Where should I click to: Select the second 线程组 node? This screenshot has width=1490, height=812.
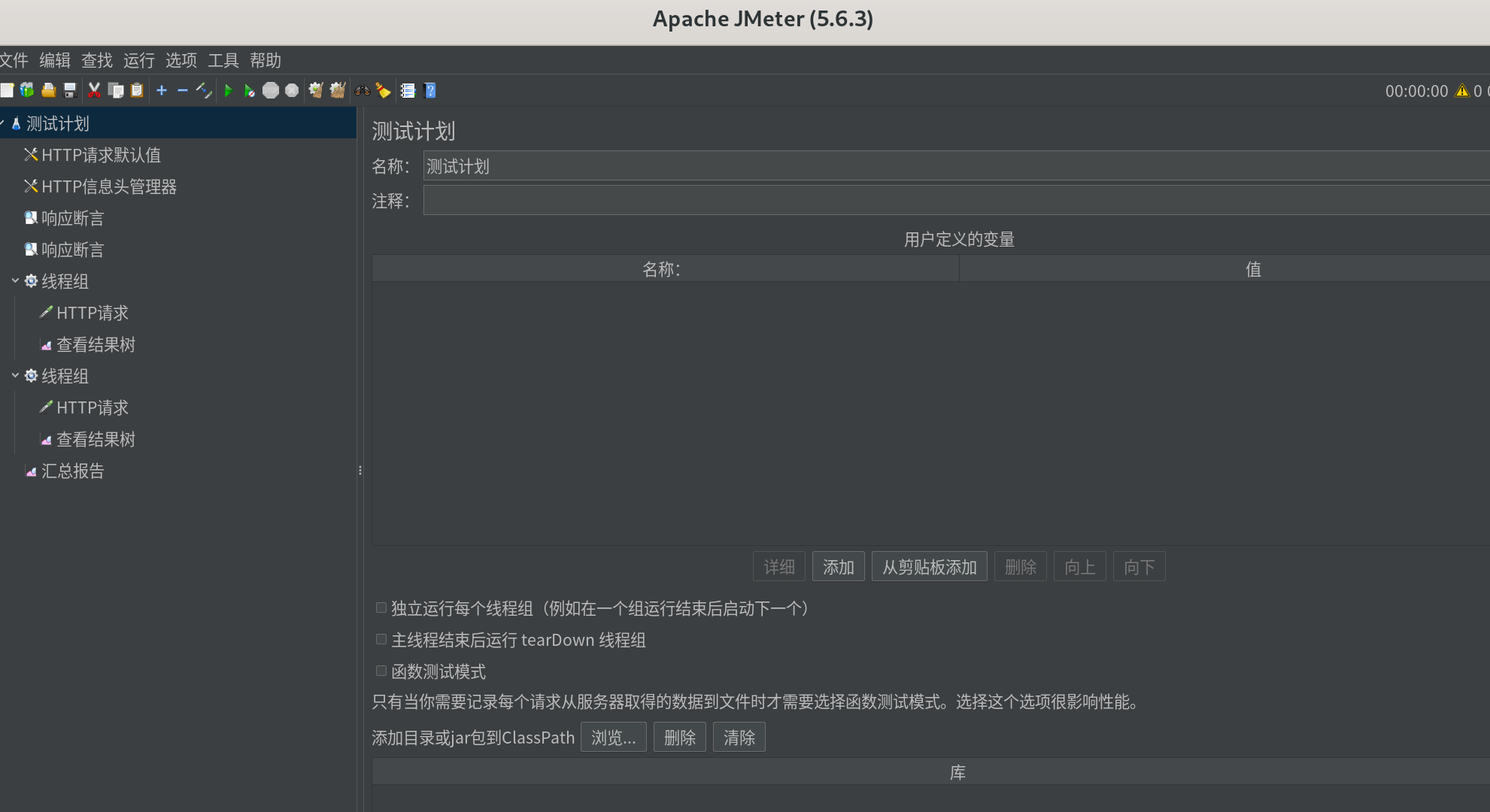(x=65, y=376)
